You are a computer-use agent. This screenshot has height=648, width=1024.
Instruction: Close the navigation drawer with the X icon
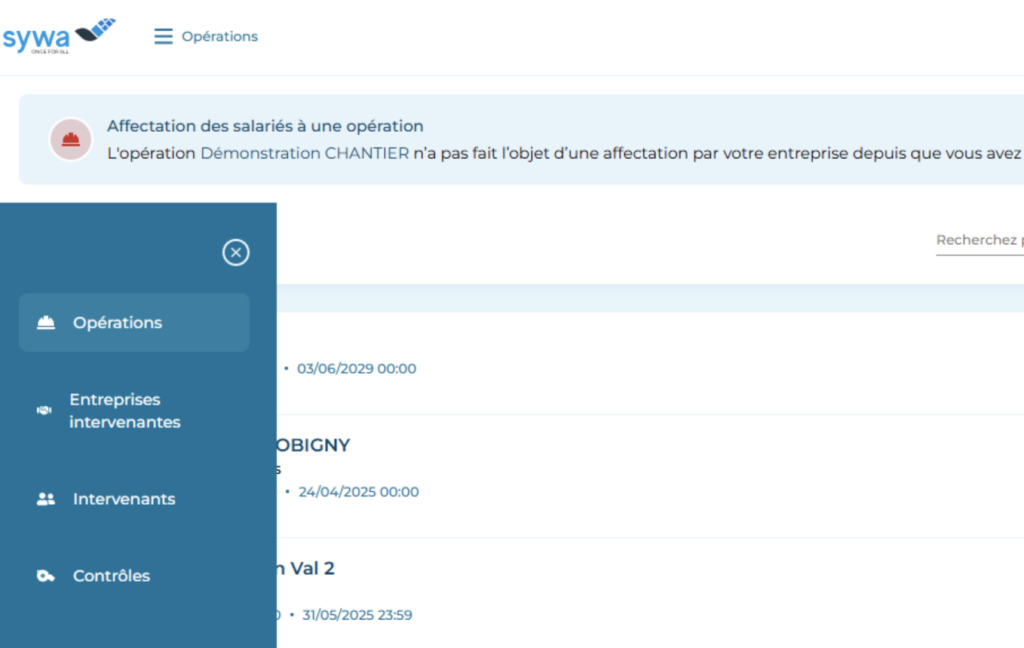coord(236,253)
